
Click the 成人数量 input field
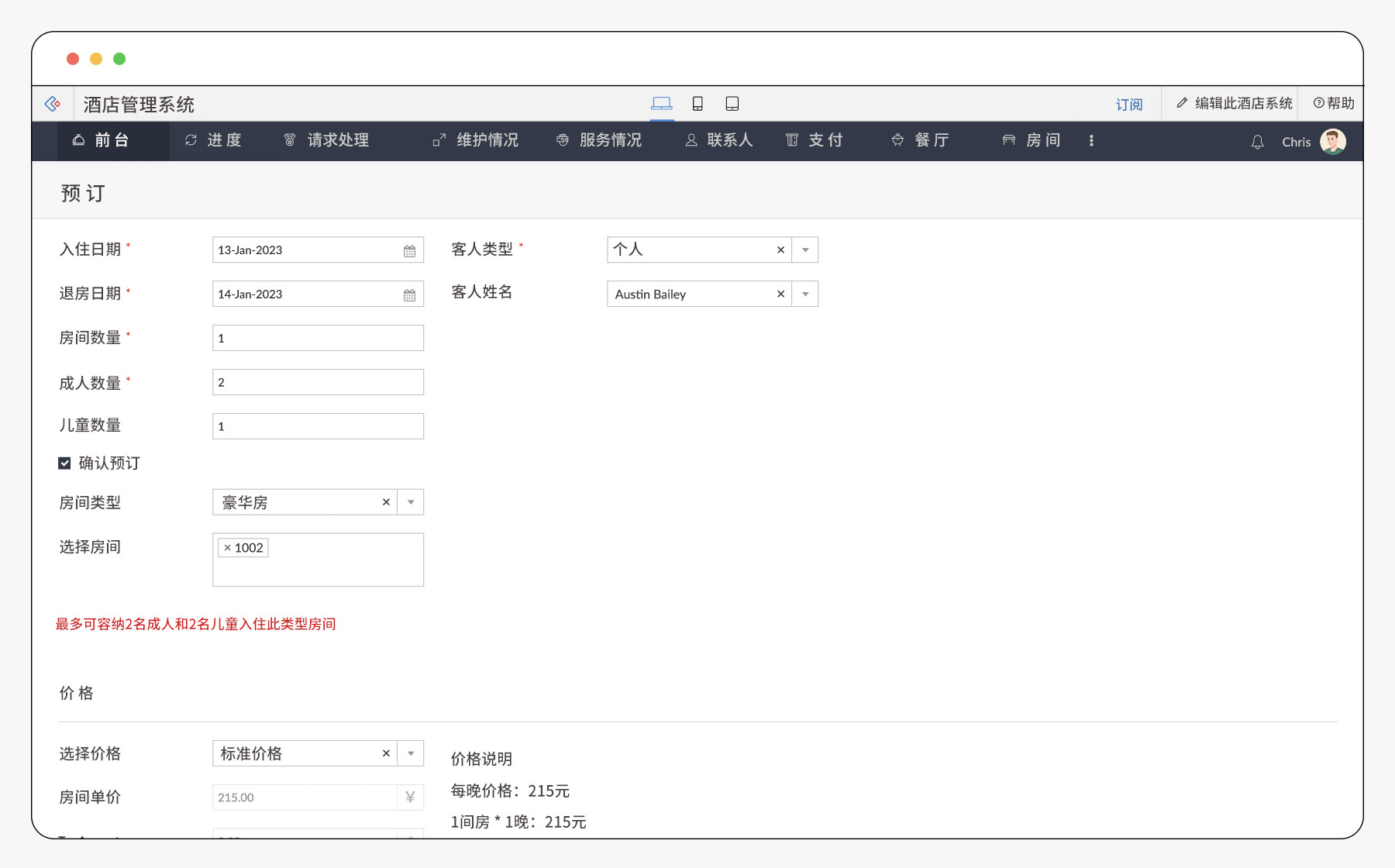[x=318, y=382]
